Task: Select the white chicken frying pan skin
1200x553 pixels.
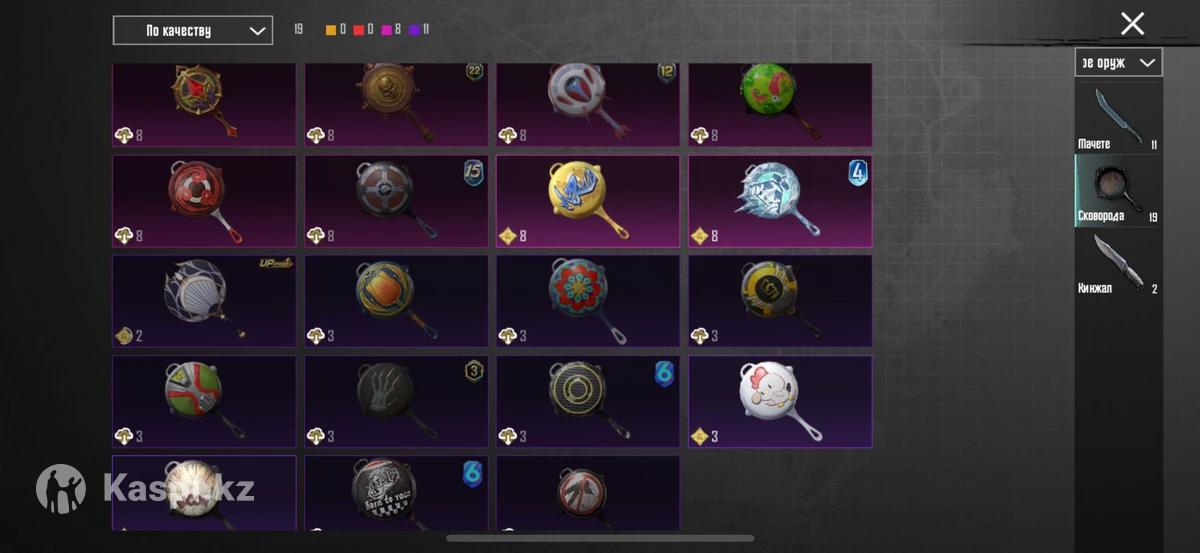Action: [x=780, y=402]
